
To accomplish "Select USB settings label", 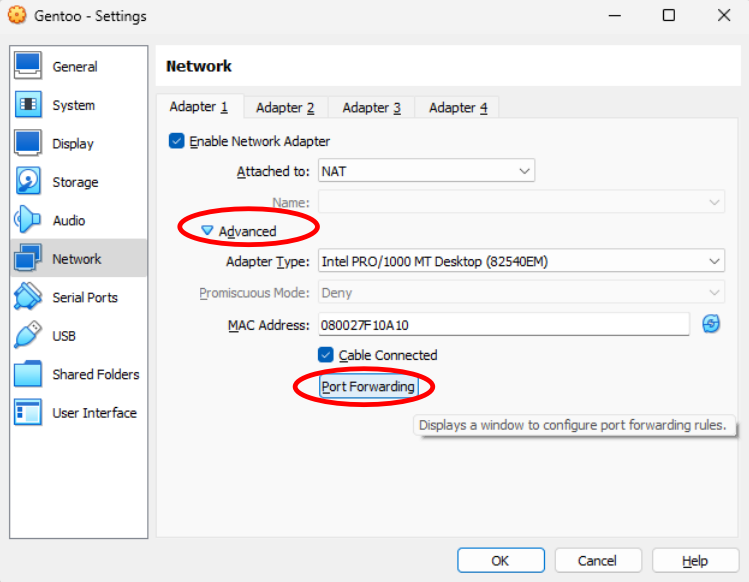I will click(x=64, y=336).
